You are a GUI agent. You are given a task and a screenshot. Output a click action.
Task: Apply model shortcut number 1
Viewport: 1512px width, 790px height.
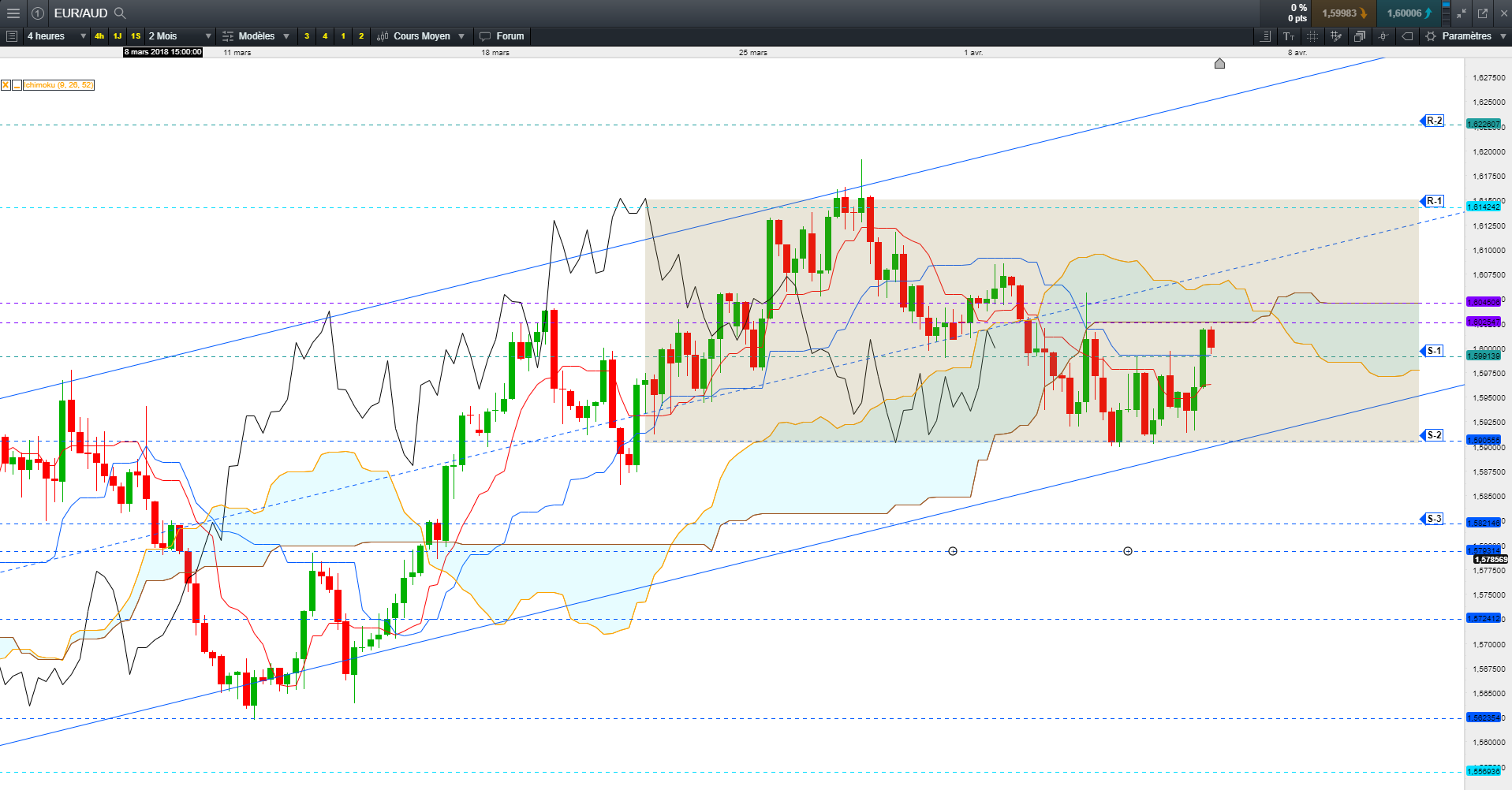[343, 36]
